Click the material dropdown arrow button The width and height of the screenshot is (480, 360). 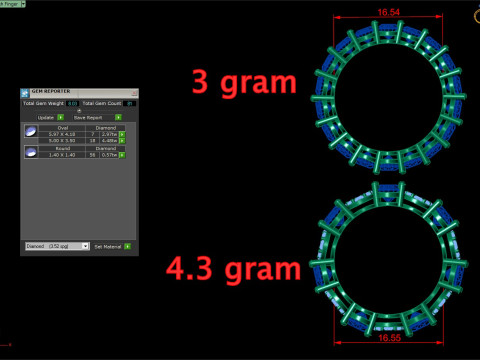coord(85,246)
